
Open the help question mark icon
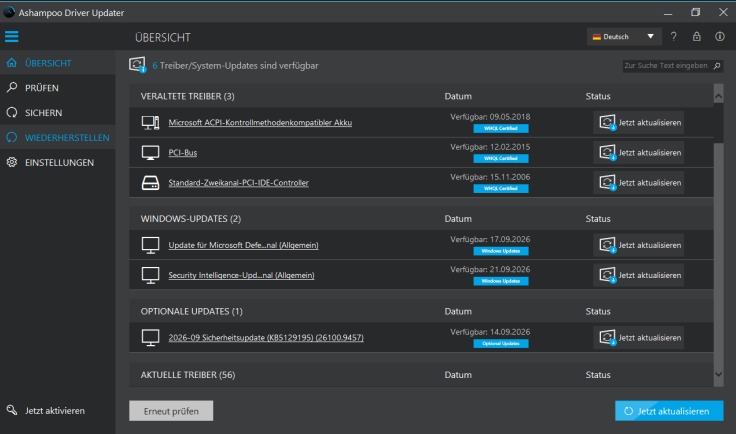(x=674, y=37)
